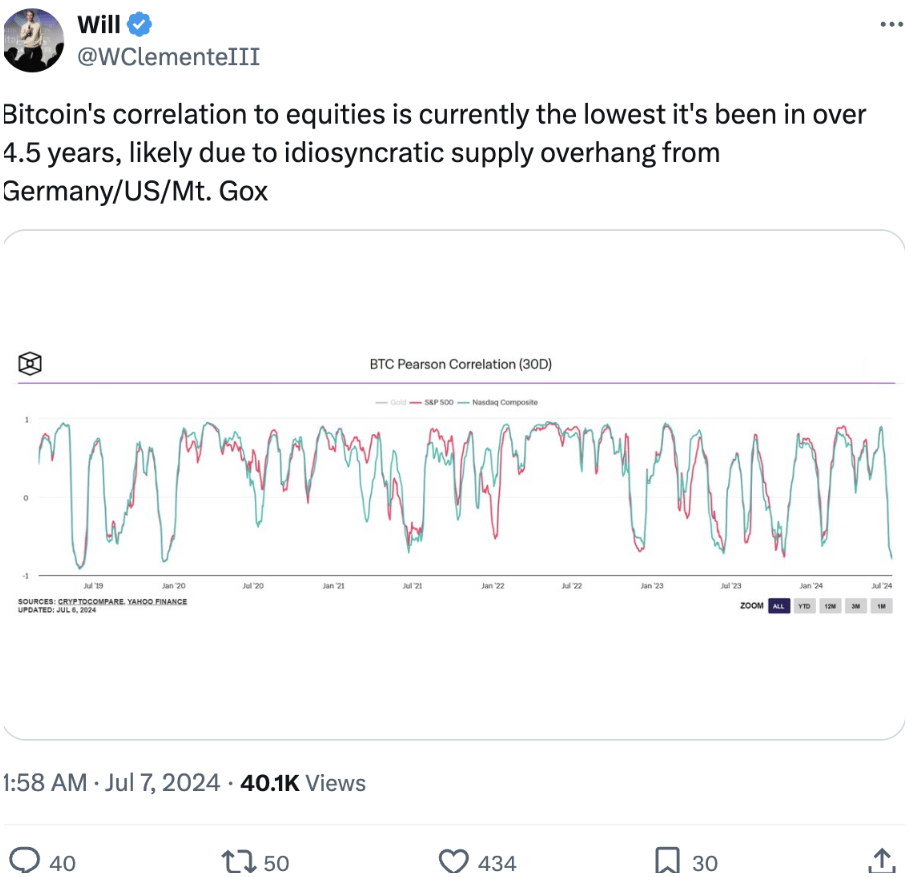Select the YTD zoom range
Screen dimensions: 909x877
(x=804, y=606)
